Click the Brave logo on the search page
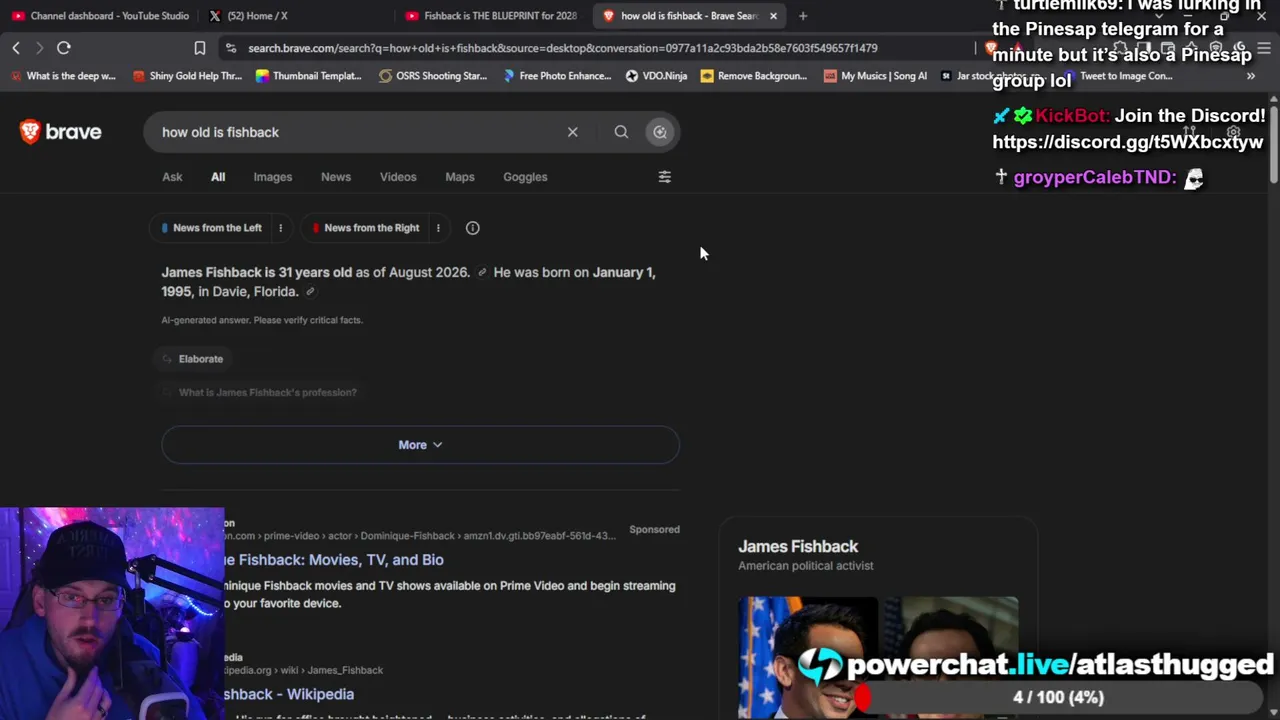Image resolution: width=1280 pixels, height=720 pixels. (60, 132)
